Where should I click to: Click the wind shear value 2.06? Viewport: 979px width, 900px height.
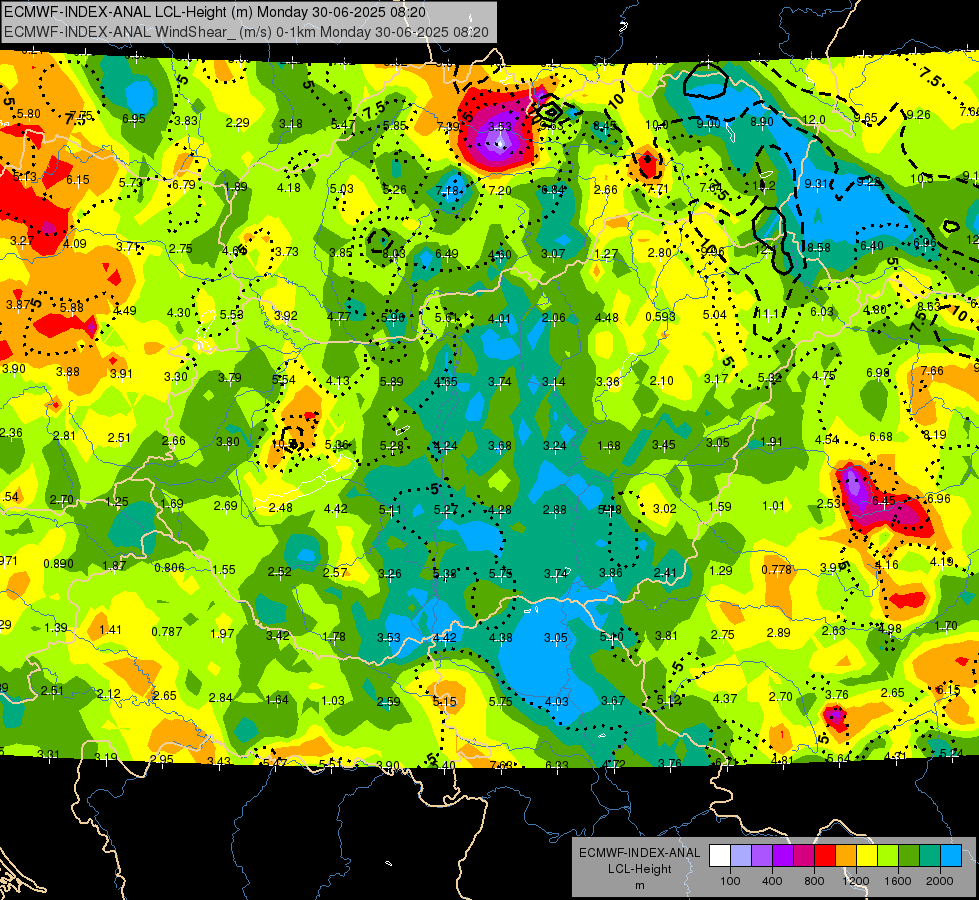pos(553,318)
